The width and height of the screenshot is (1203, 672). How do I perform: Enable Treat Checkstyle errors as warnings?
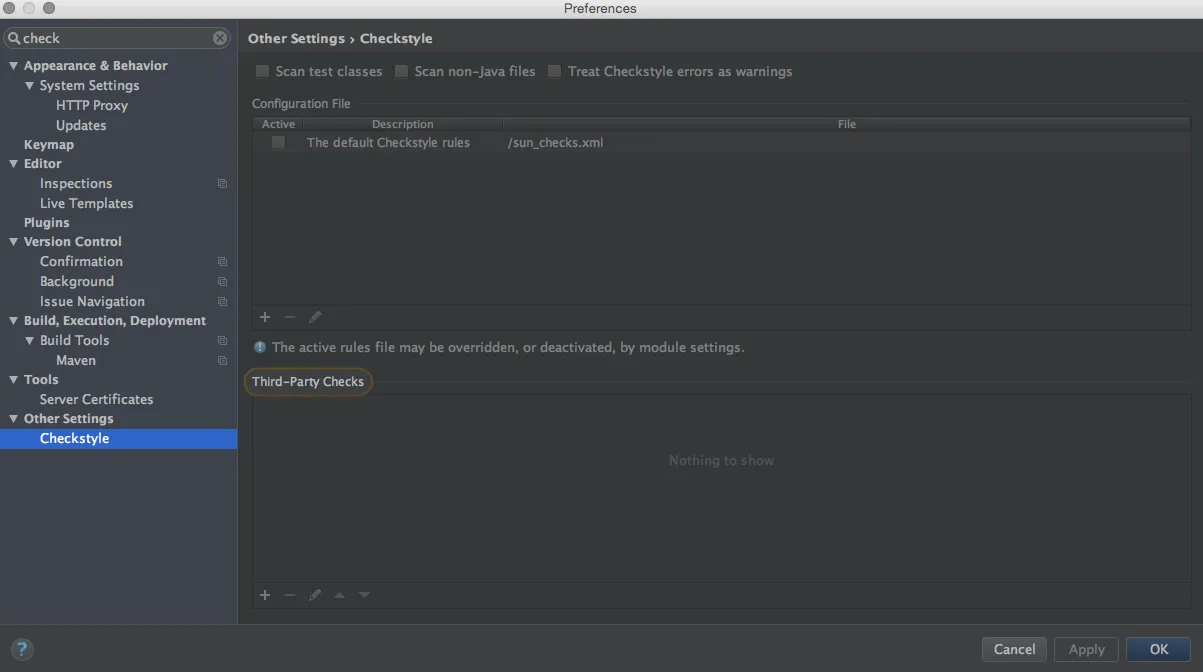pyautogui.click(x=554, y=71)
